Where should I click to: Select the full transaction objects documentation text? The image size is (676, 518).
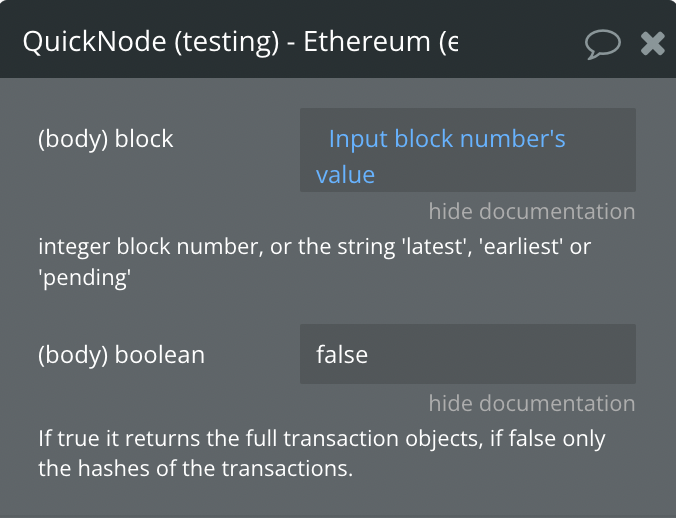pos(322,453)
